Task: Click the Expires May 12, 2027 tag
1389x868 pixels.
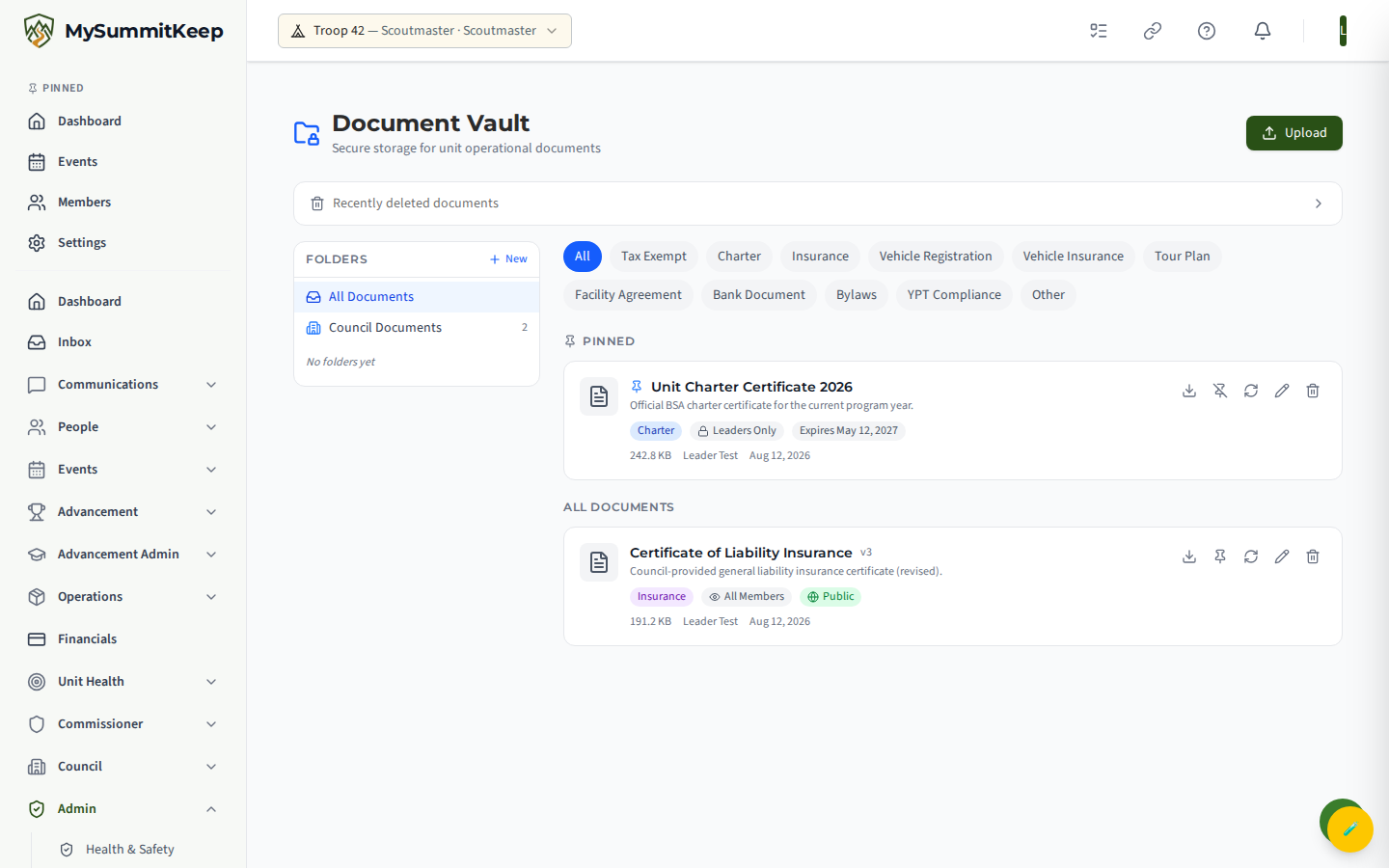Action: [849, 431]
